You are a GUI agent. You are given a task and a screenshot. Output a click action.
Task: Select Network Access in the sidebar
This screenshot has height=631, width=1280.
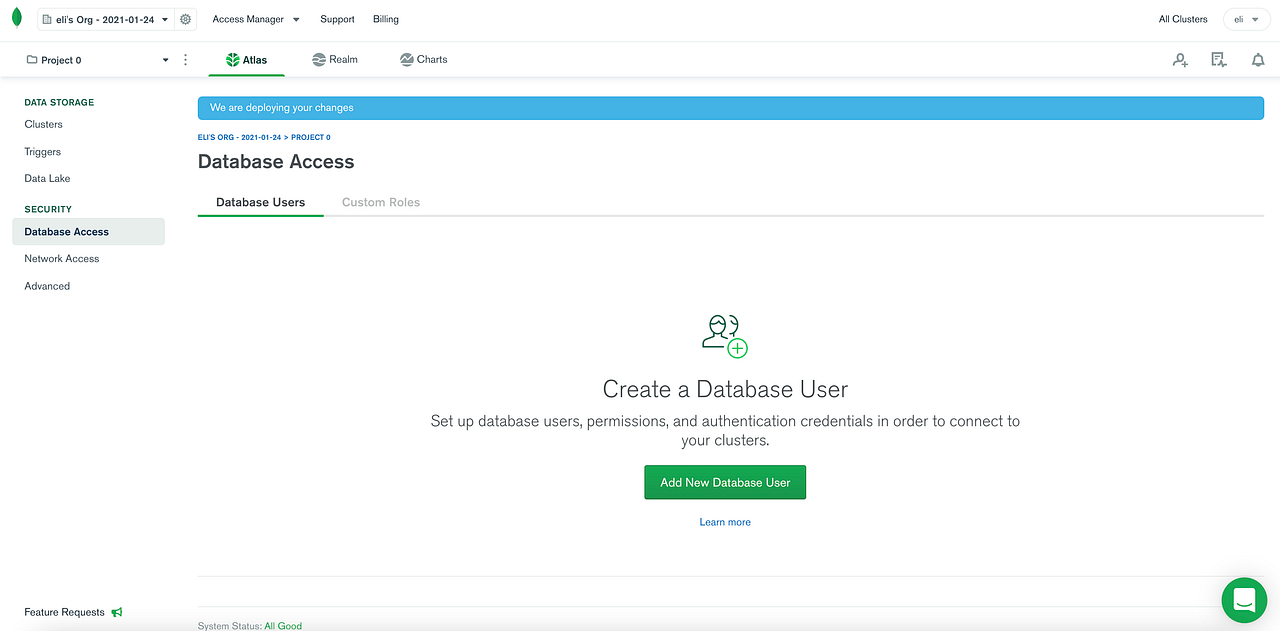[61, 258]
